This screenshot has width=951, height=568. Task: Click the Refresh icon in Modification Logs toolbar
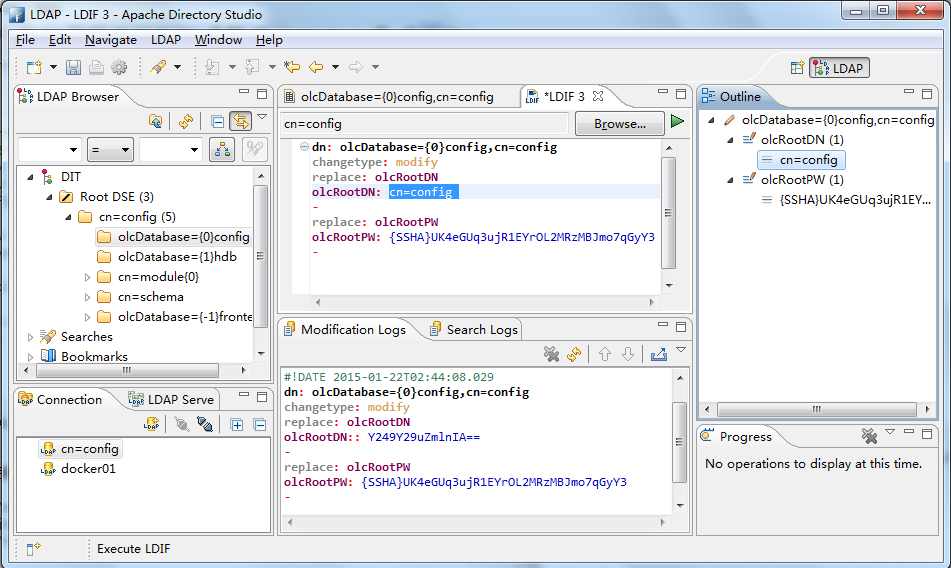[574, 354]
